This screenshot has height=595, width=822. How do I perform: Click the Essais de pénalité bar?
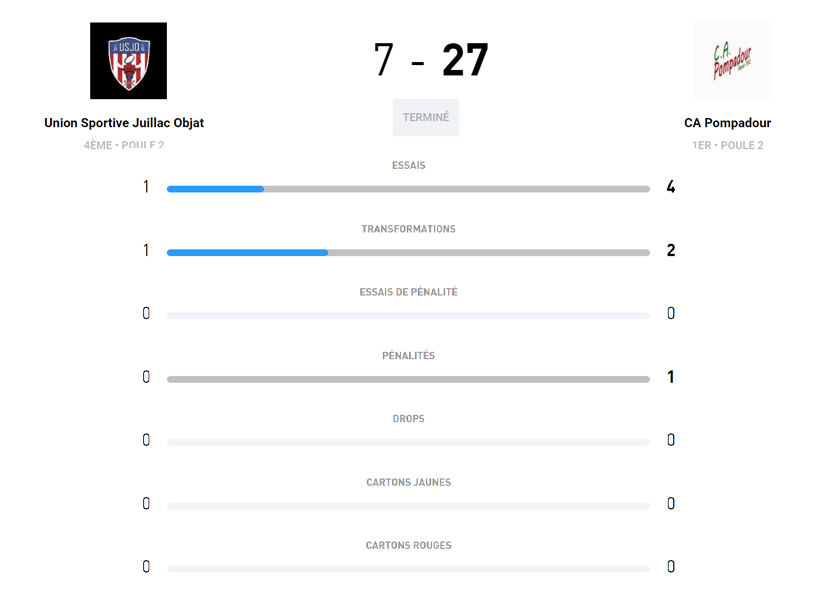click(x=408, y=316)
